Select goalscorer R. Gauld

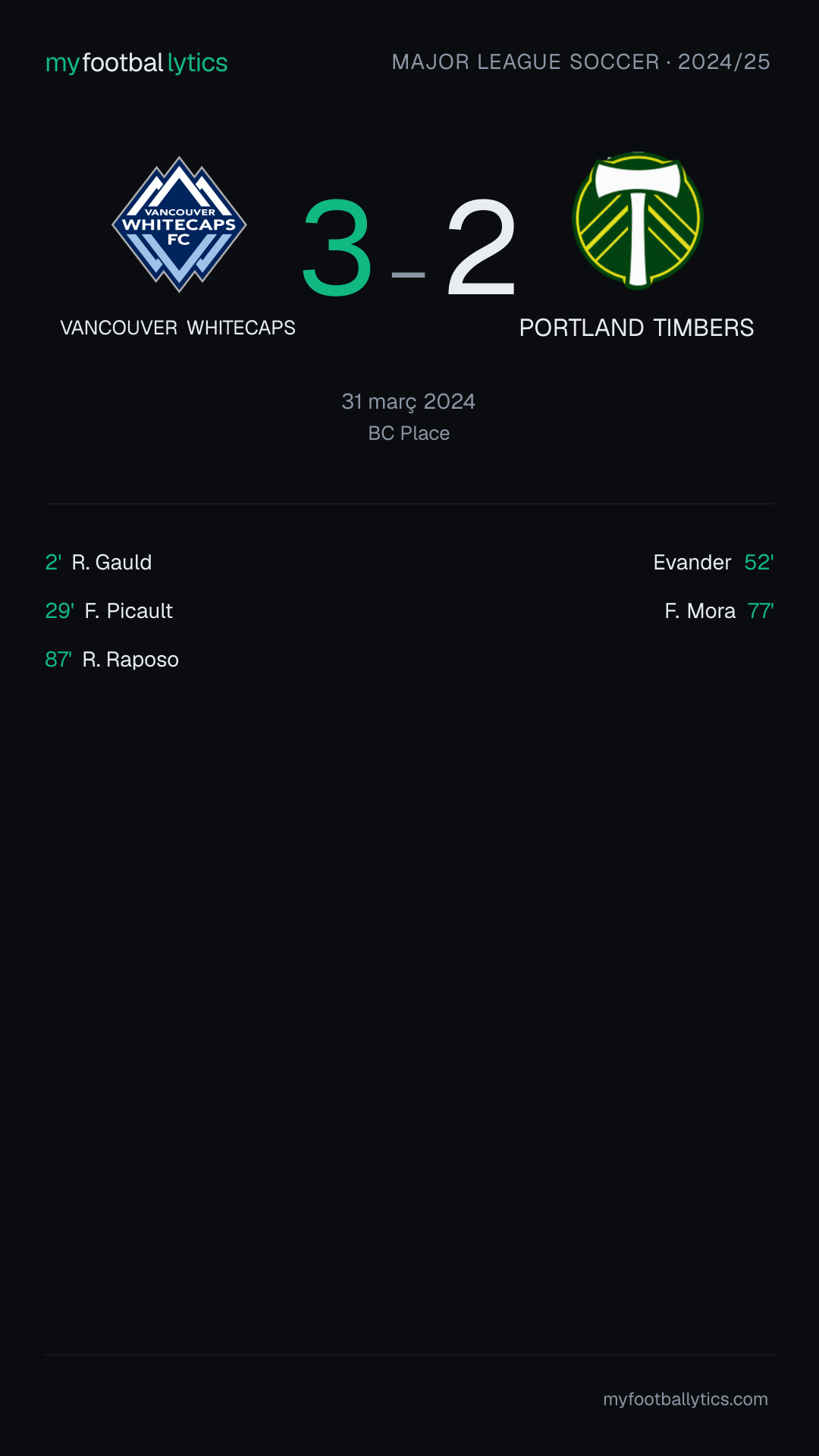(111, 562)
